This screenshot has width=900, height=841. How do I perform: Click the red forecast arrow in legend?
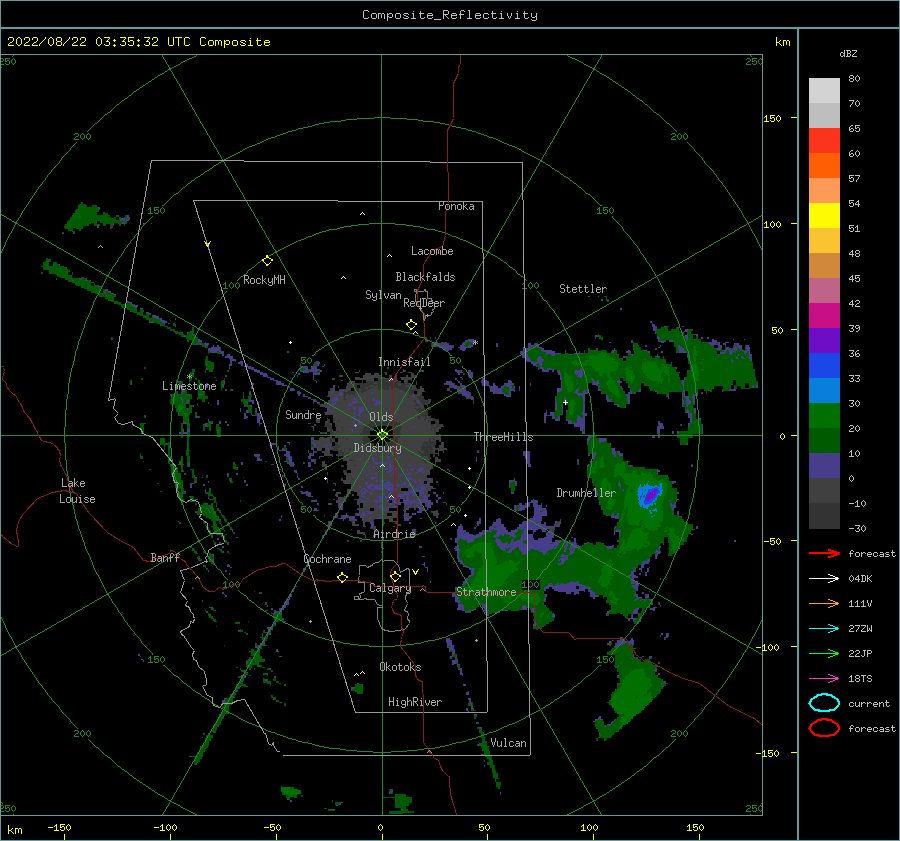824,553
